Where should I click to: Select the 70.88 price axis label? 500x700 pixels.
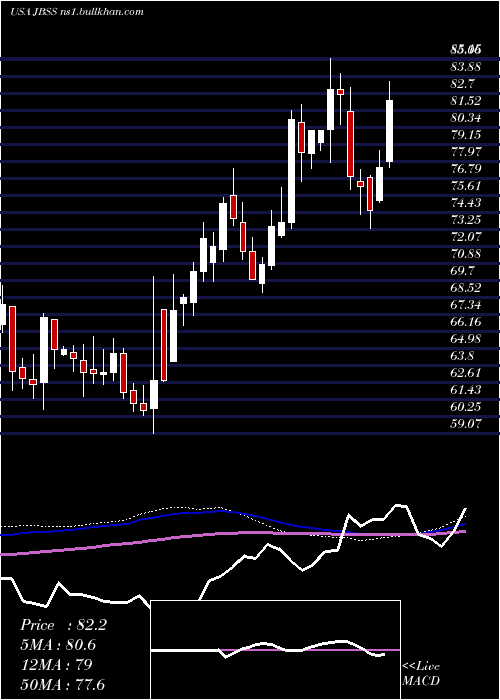pyautogui.click(x=466, y=254)
